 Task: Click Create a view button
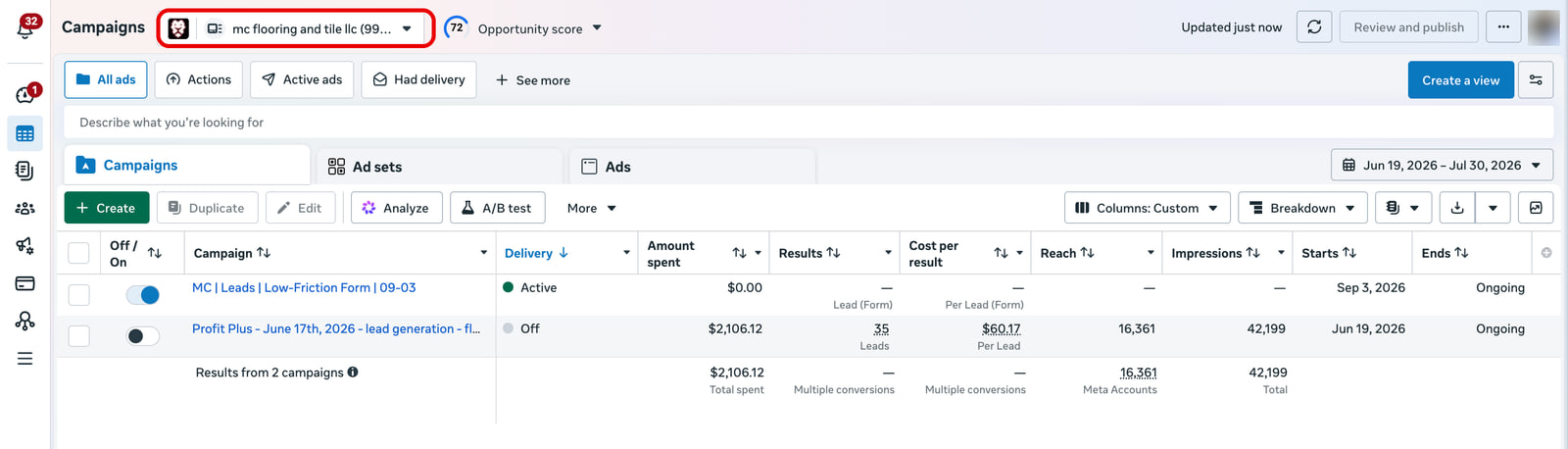click(x=1461, y=80)
